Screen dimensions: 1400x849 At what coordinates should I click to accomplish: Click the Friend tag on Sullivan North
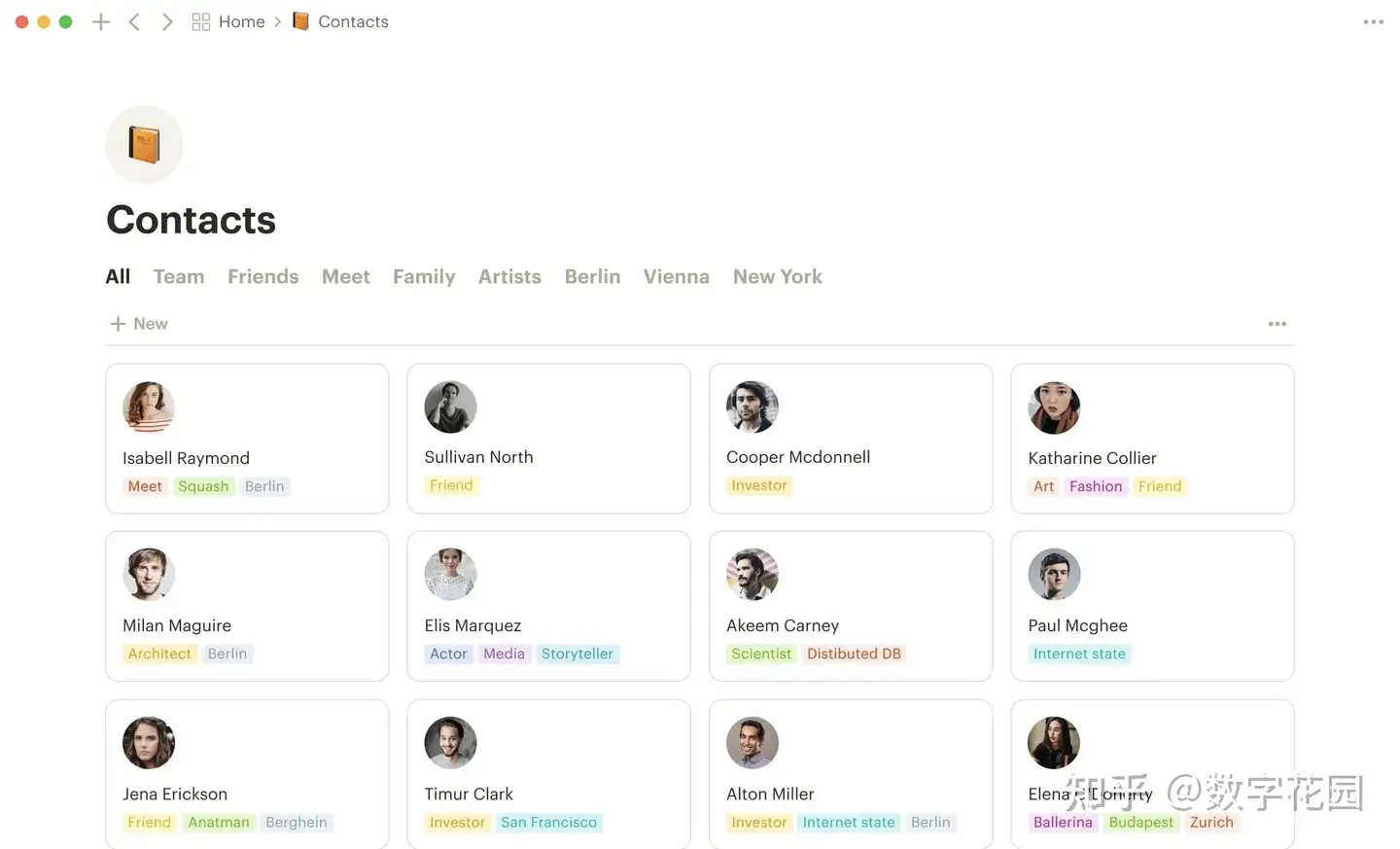point(451,485)
